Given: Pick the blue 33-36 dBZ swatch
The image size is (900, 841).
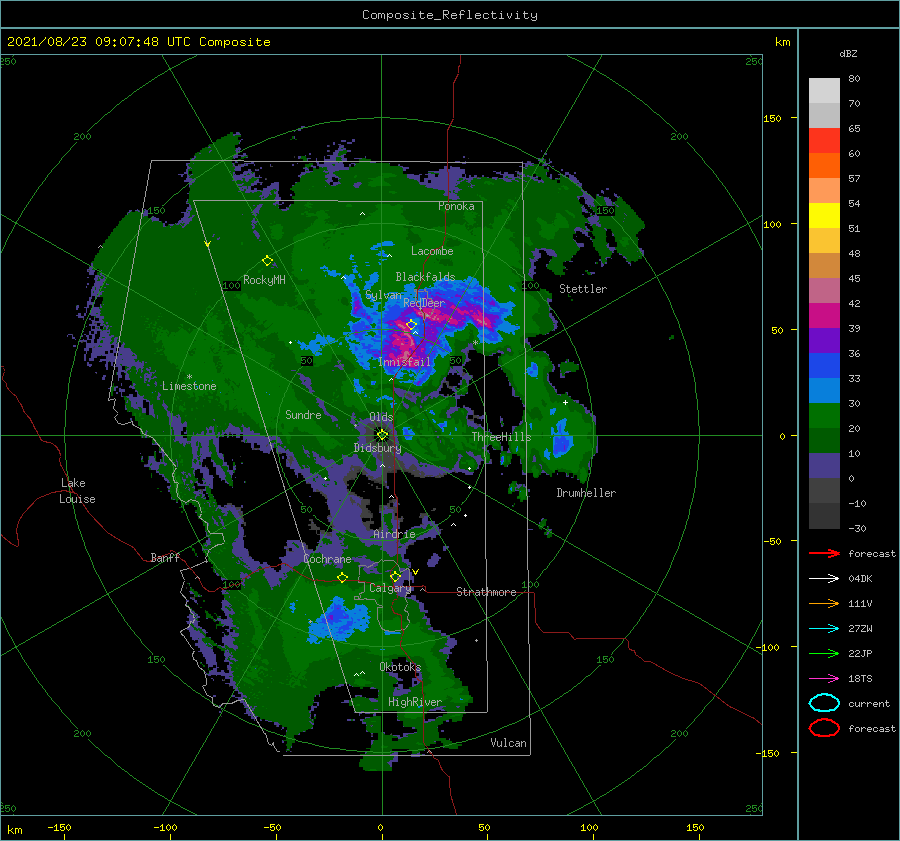Looking at the screenshot, I should (x=824, y=365).
